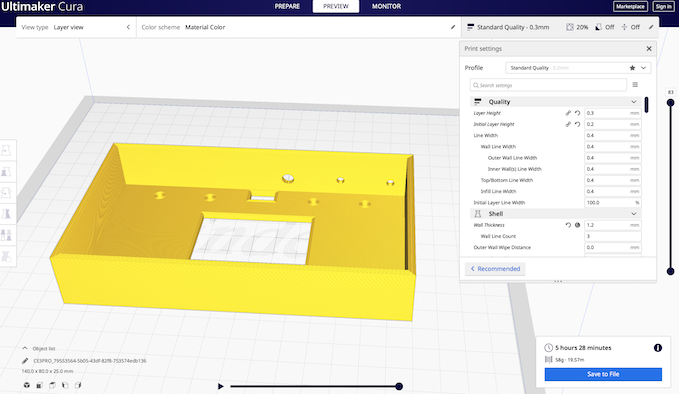Switch to left side view cube icon
679x394 pixels.
point(65,385)
